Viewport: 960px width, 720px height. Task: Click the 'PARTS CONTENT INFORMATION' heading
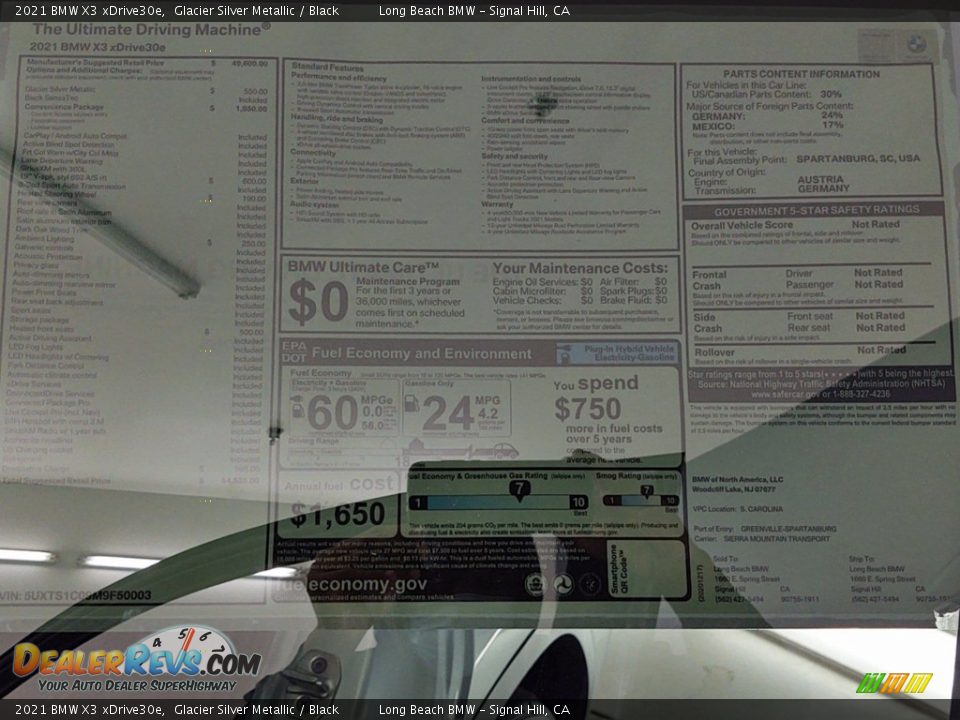(x=801, y=74)
